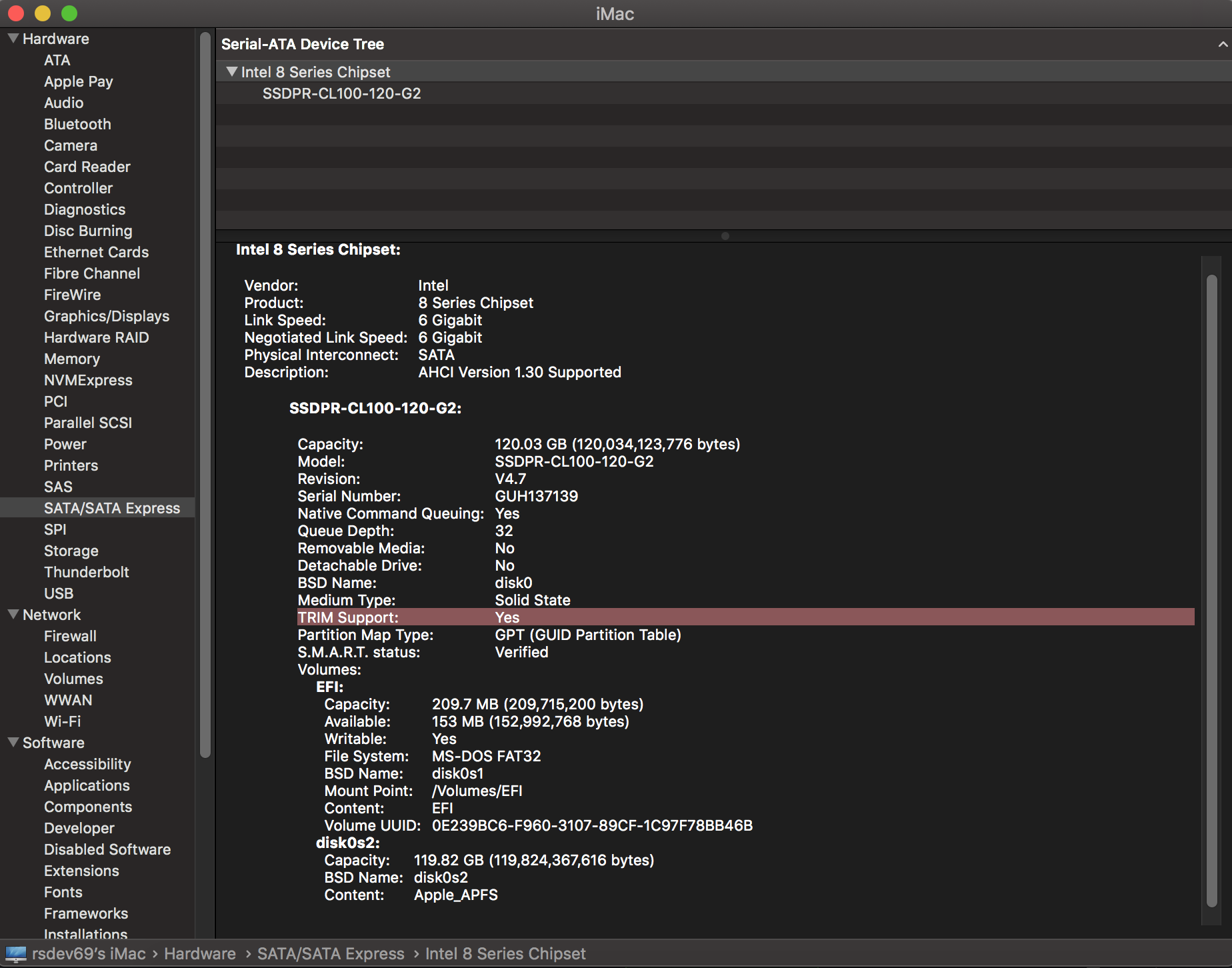Select SSDPR-CL100-120-G2 in the device tree
Viewport: 1232px width, 968px height.
click(x=341, y=93)
